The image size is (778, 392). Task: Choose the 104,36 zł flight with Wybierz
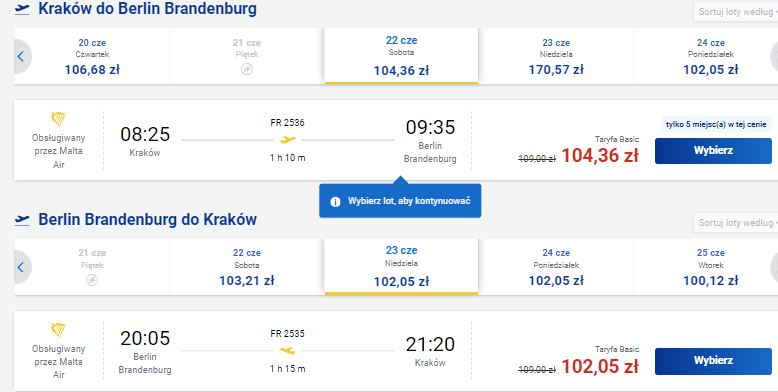pyautogui.click(x=713, y=150)
